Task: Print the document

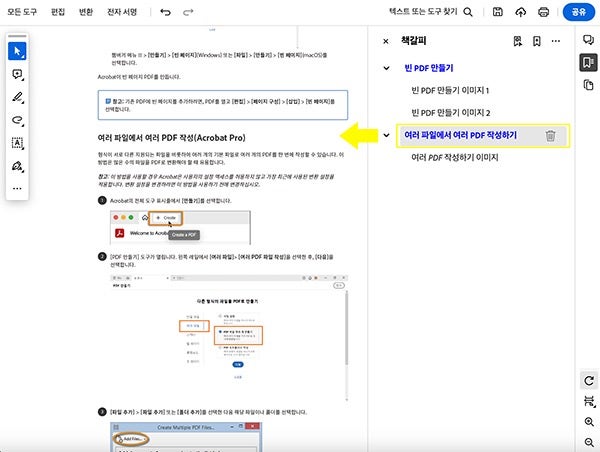Action: (x=543, y=12)
